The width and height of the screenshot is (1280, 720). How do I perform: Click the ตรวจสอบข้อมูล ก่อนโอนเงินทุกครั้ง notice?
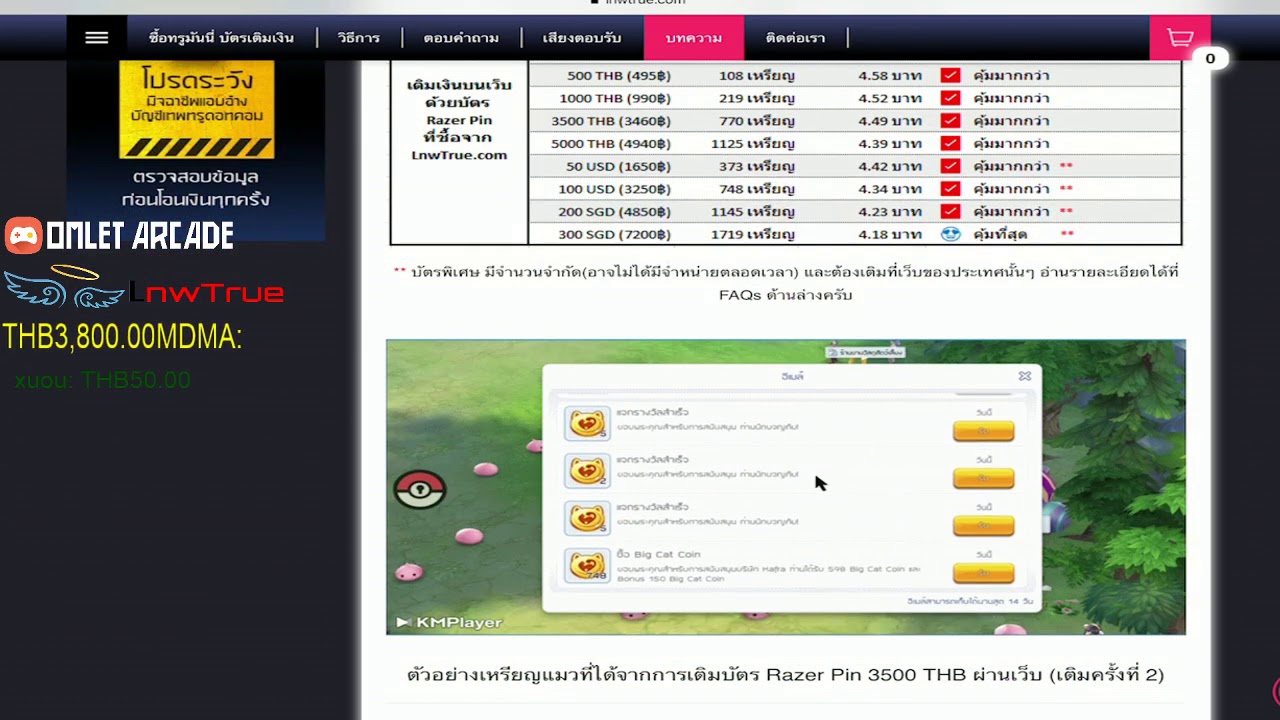point(196,188)
